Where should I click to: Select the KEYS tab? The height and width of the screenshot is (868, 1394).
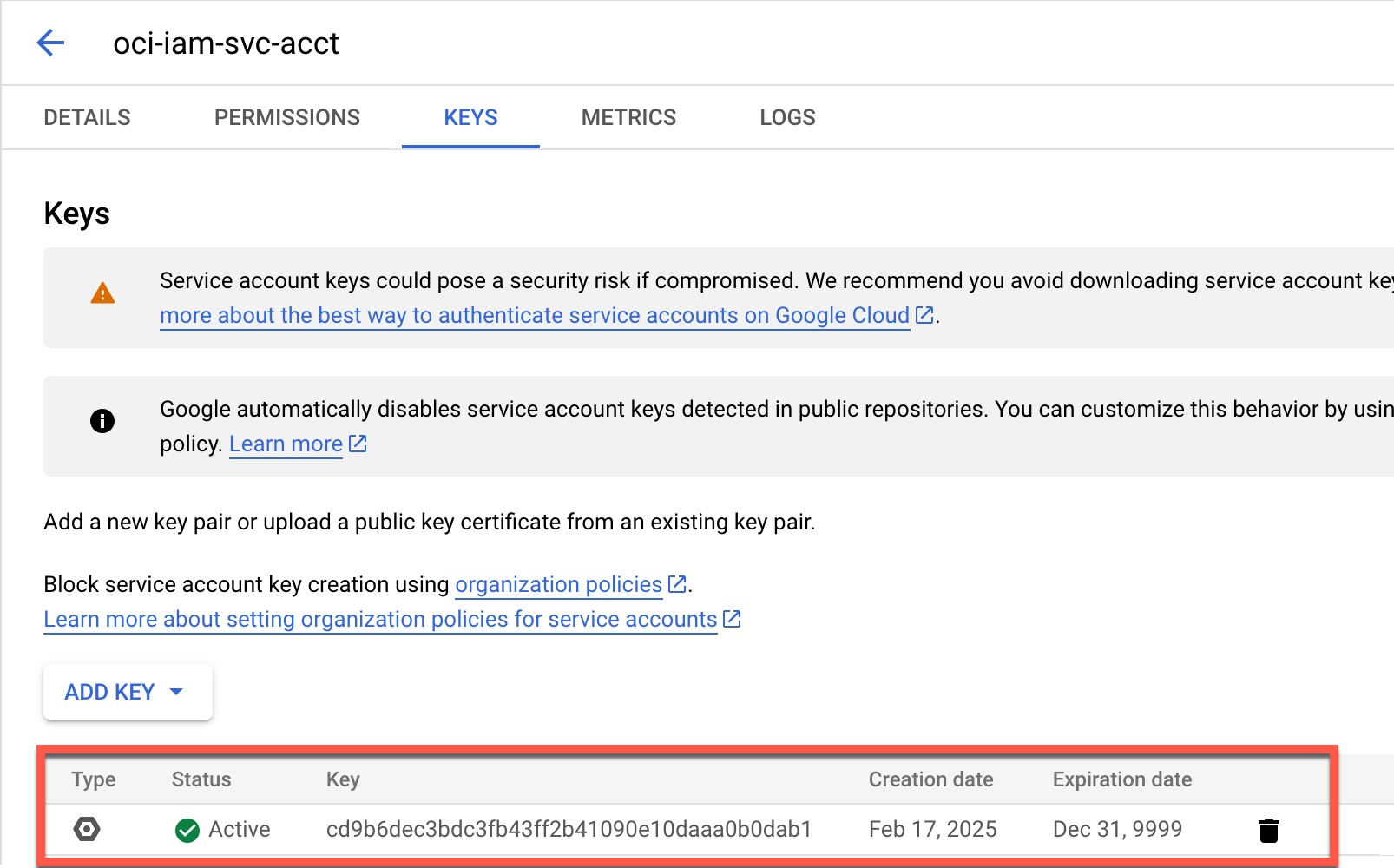(x=470, y=117)
